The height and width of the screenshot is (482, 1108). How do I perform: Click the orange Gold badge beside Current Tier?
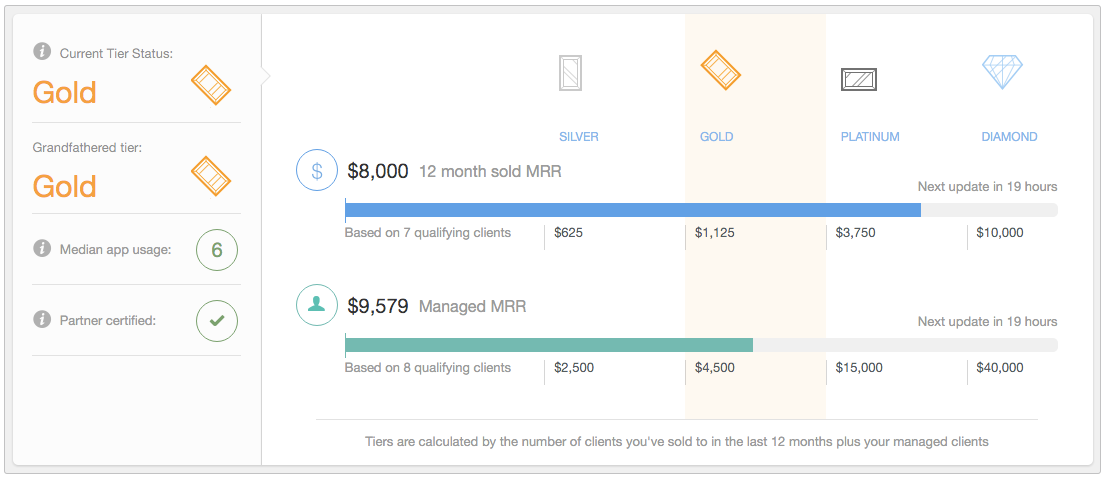coord(211,86)
